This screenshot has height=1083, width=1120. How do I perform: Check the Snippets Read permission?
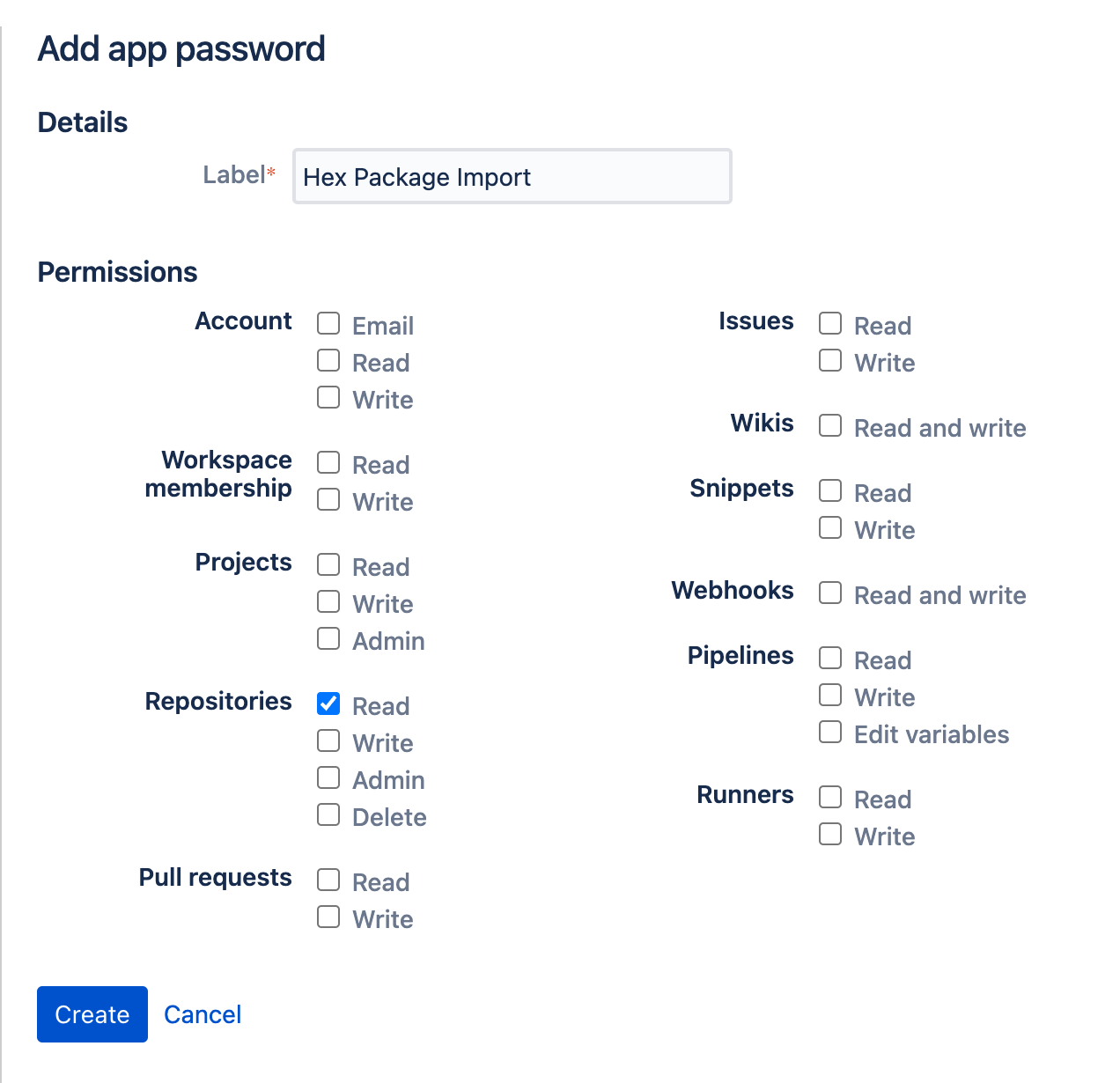(829, 490)
